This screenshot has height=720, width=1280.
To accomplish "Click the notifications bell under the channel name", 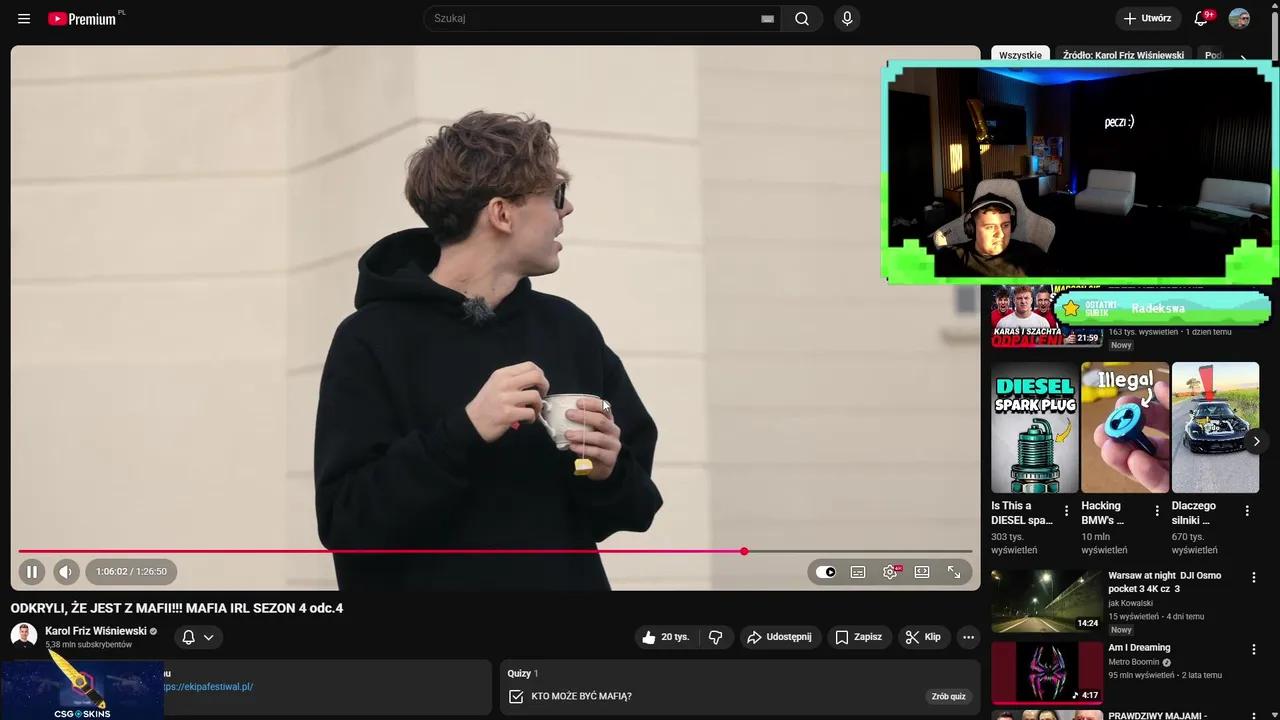I will tap(186, 637).
